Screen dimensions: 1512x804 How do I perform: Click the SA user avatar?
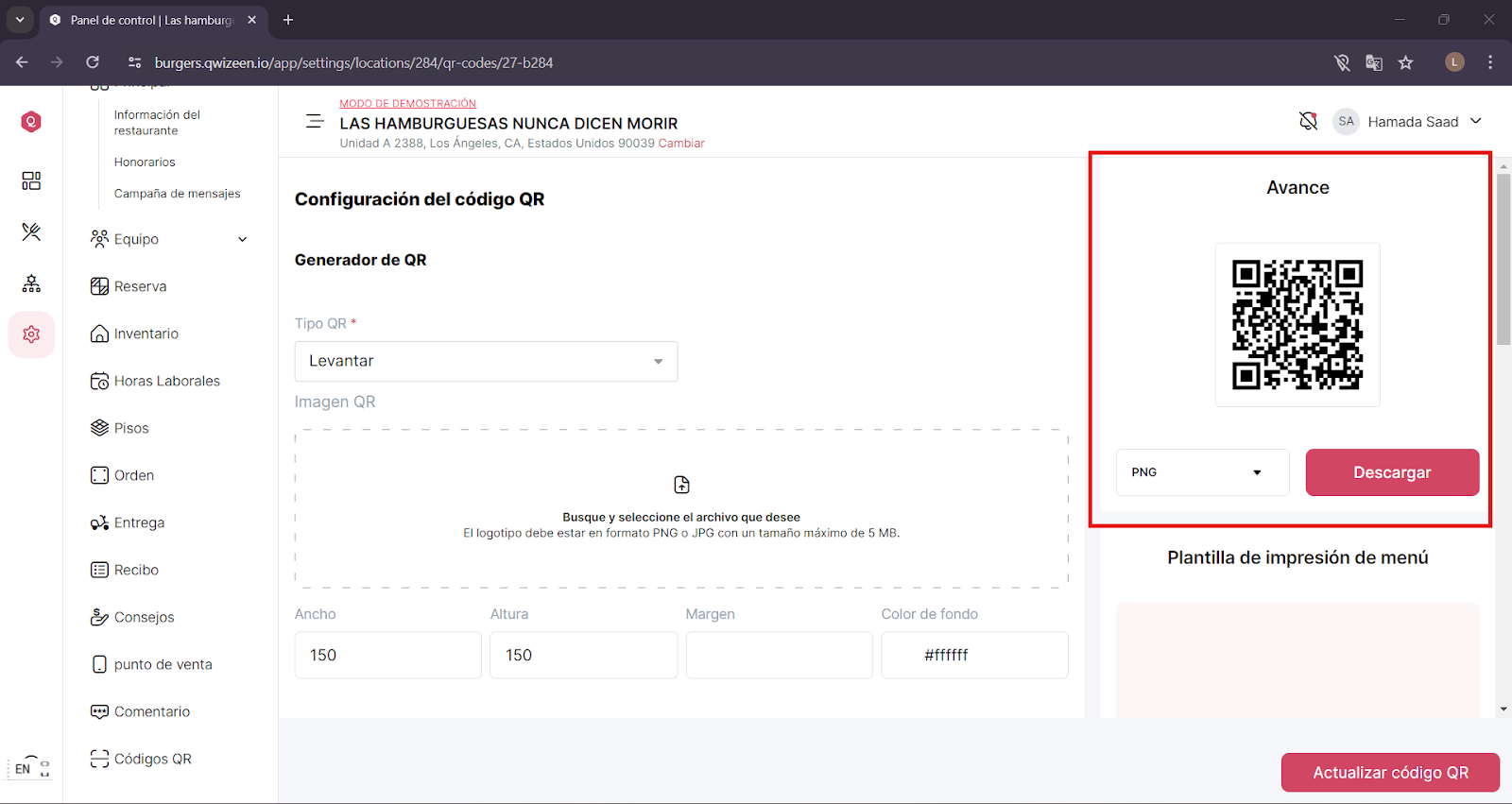tap(1346, 121)
